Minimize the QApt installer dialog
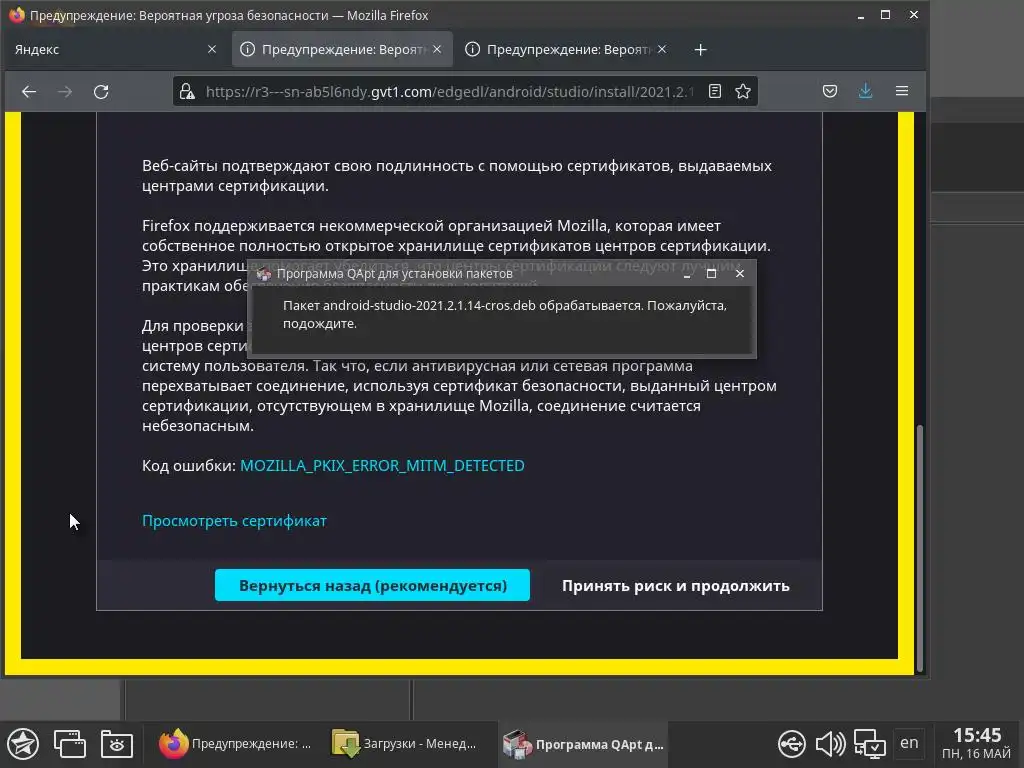Image resolution: width=1024 pixels, height=768 pixels. (x=686, y=274)
